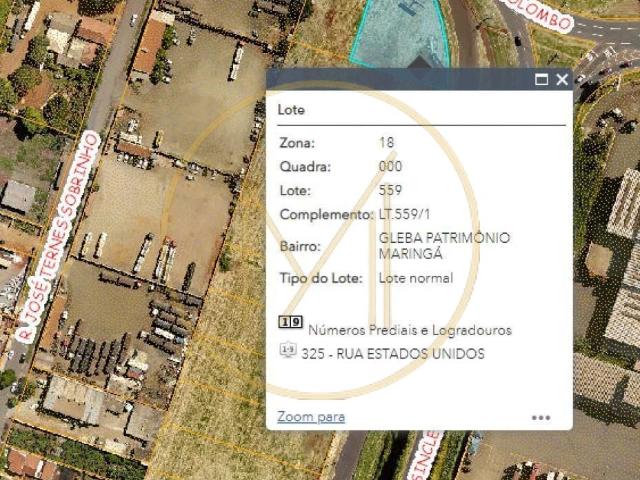Image resolution: width=640 pixels, height=480 pixels.
Task: Click the 19 Números Prediais icon
Action: [290, 322]
